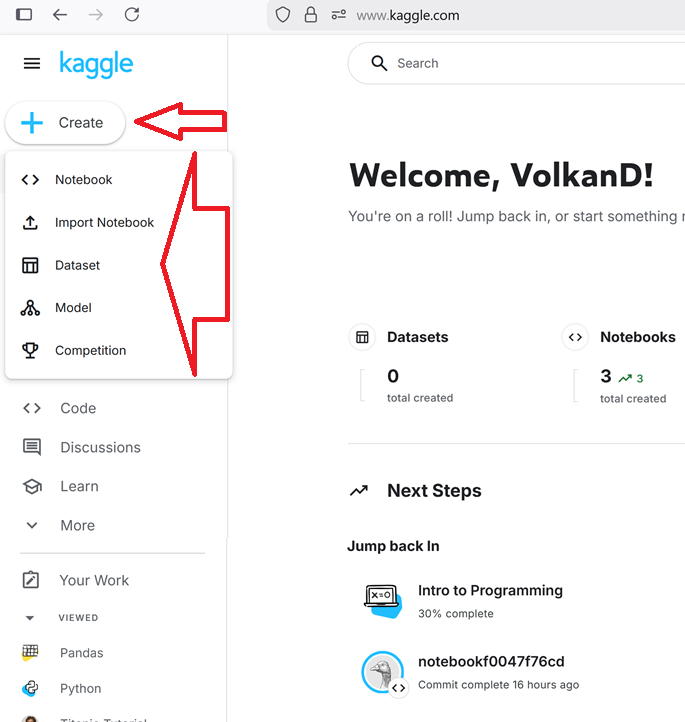Open notebookf0047f76cd from Jump back in
Viewport: 685px width, 722px height.
click(490, 662)
